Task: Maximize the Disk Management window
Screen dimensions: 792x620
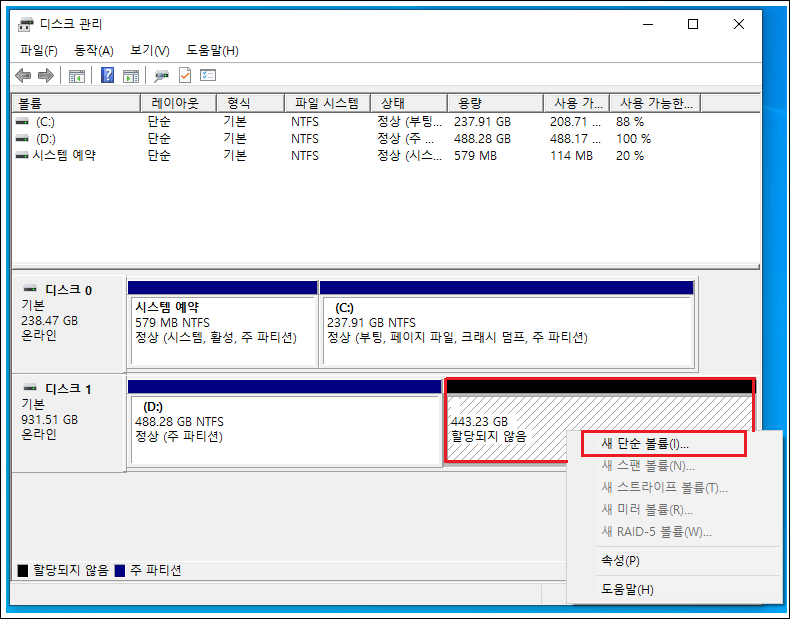Action: 693,24
